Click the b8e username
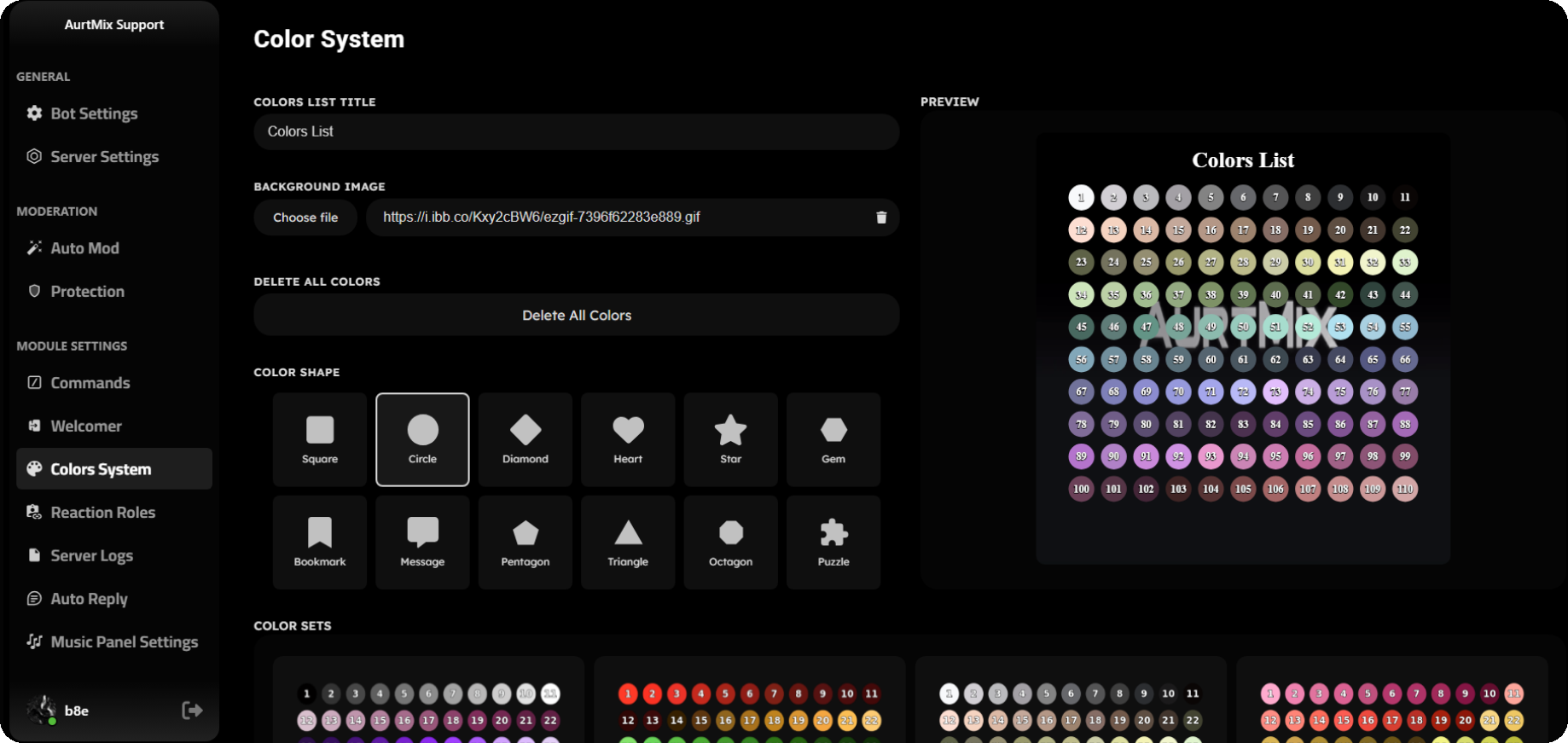1568x743 pixels. [x=77, y=711]
